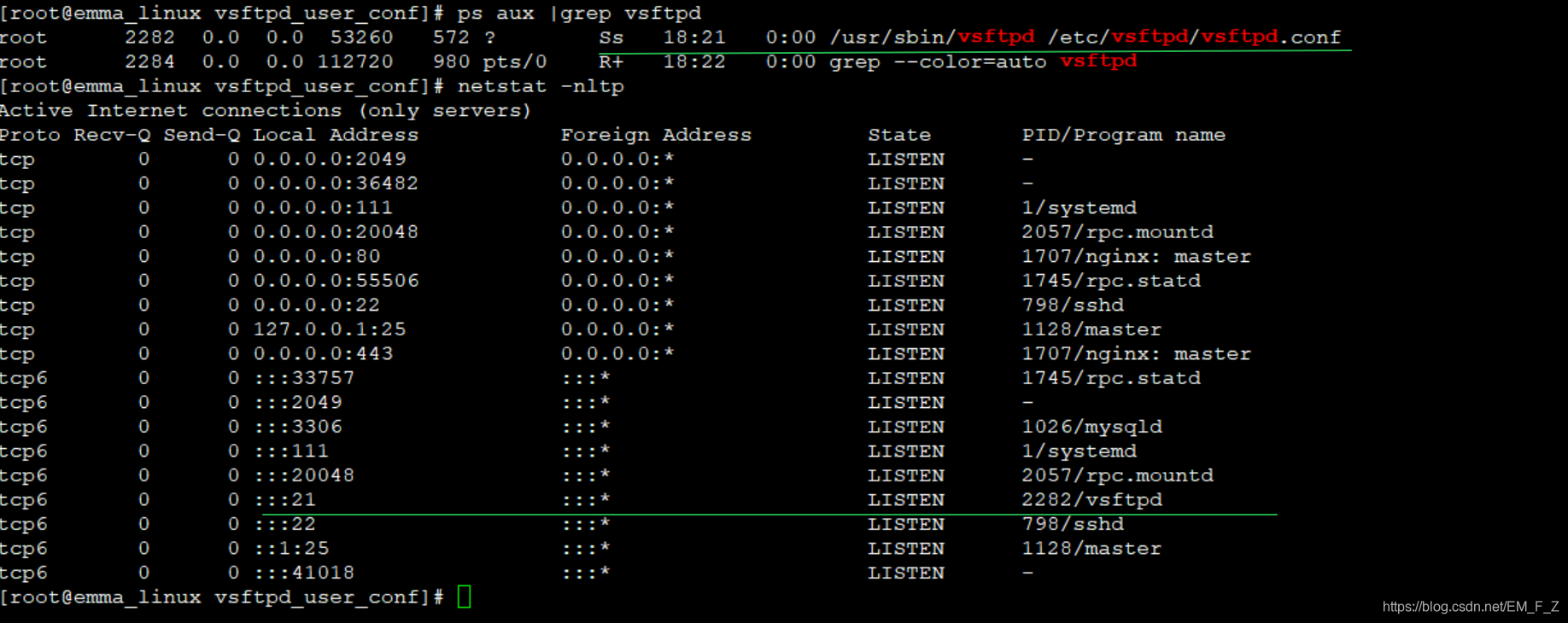Select PID 2284 in ps output

[149, 62]
